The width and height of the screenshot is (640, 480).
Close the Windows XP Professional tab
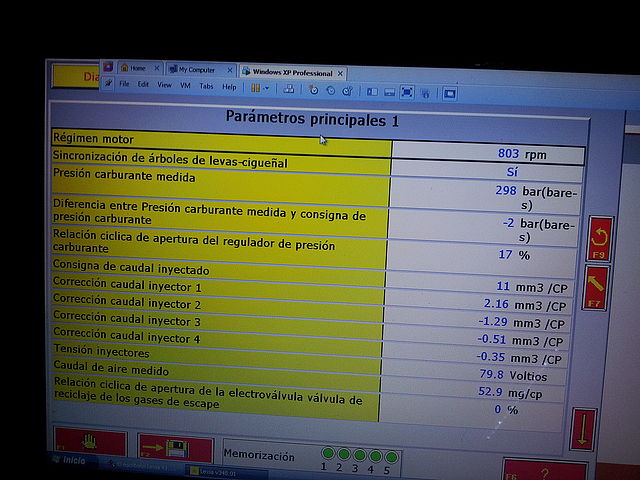[340, 73]
